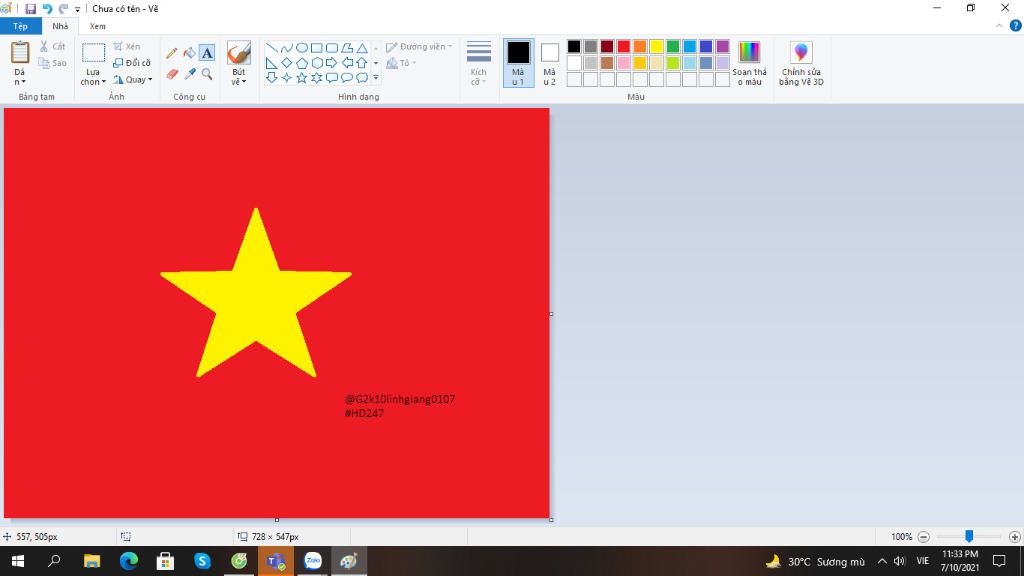Select the Pencil tool

172,53
